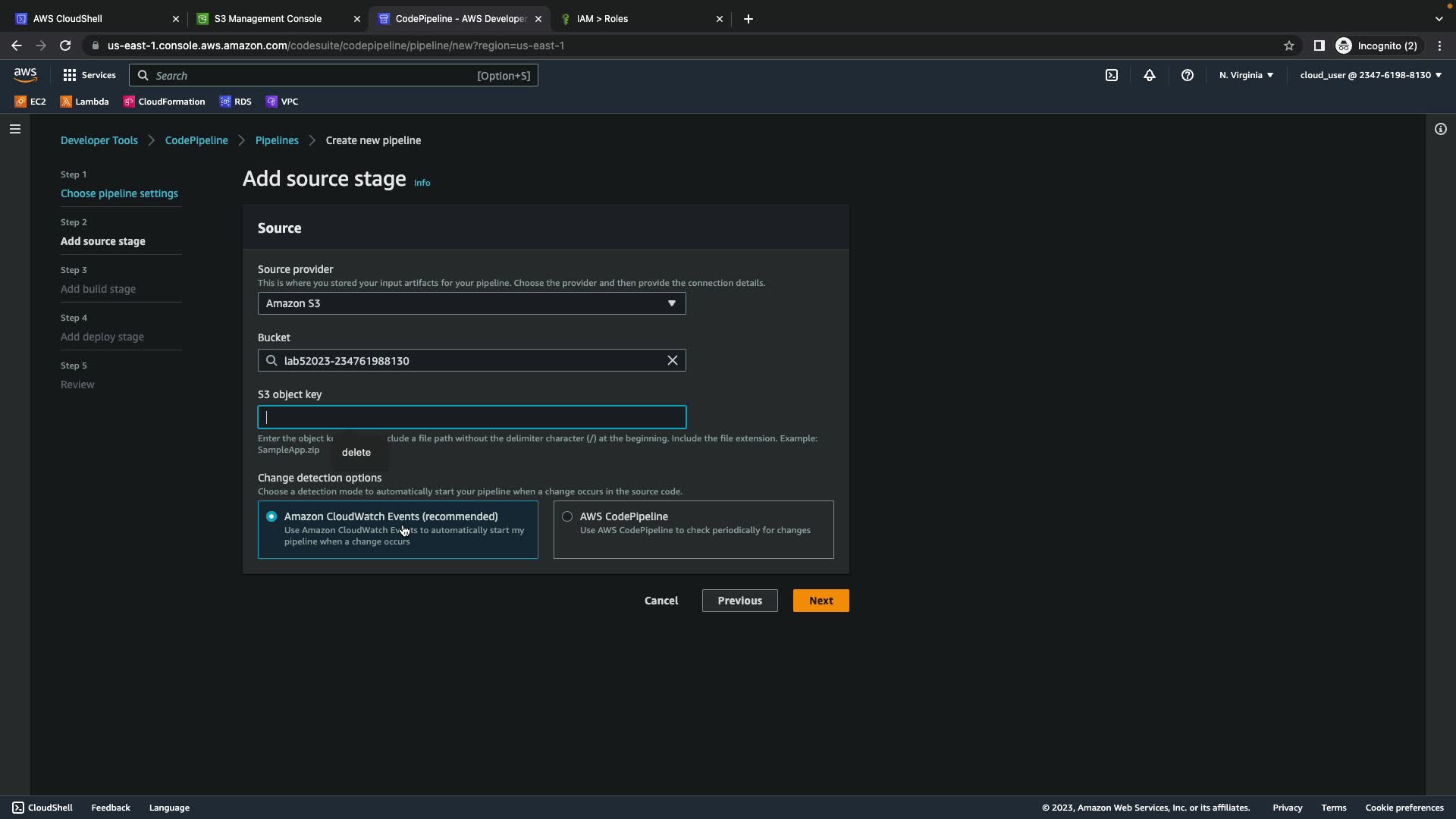The image size is (1456, 819).
Task: Open the info panel icon at right
Action: coord(1440,129)
